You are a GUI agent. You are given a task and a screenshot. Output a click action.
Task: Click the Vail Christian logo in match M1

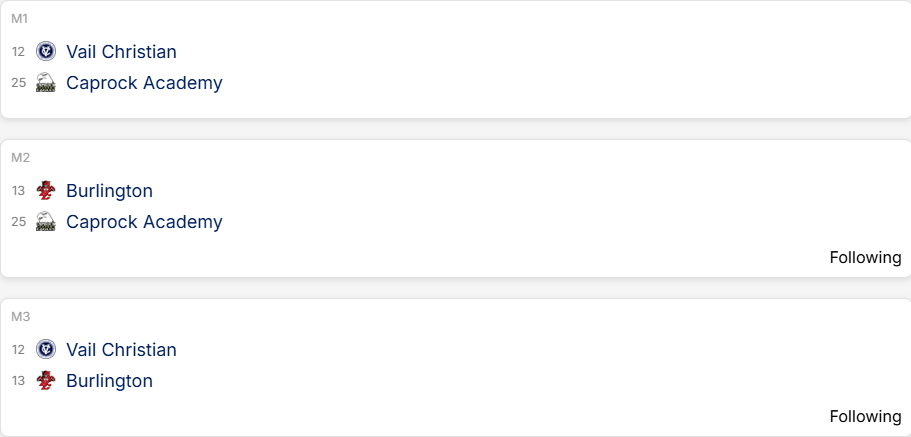click(45, 51)
